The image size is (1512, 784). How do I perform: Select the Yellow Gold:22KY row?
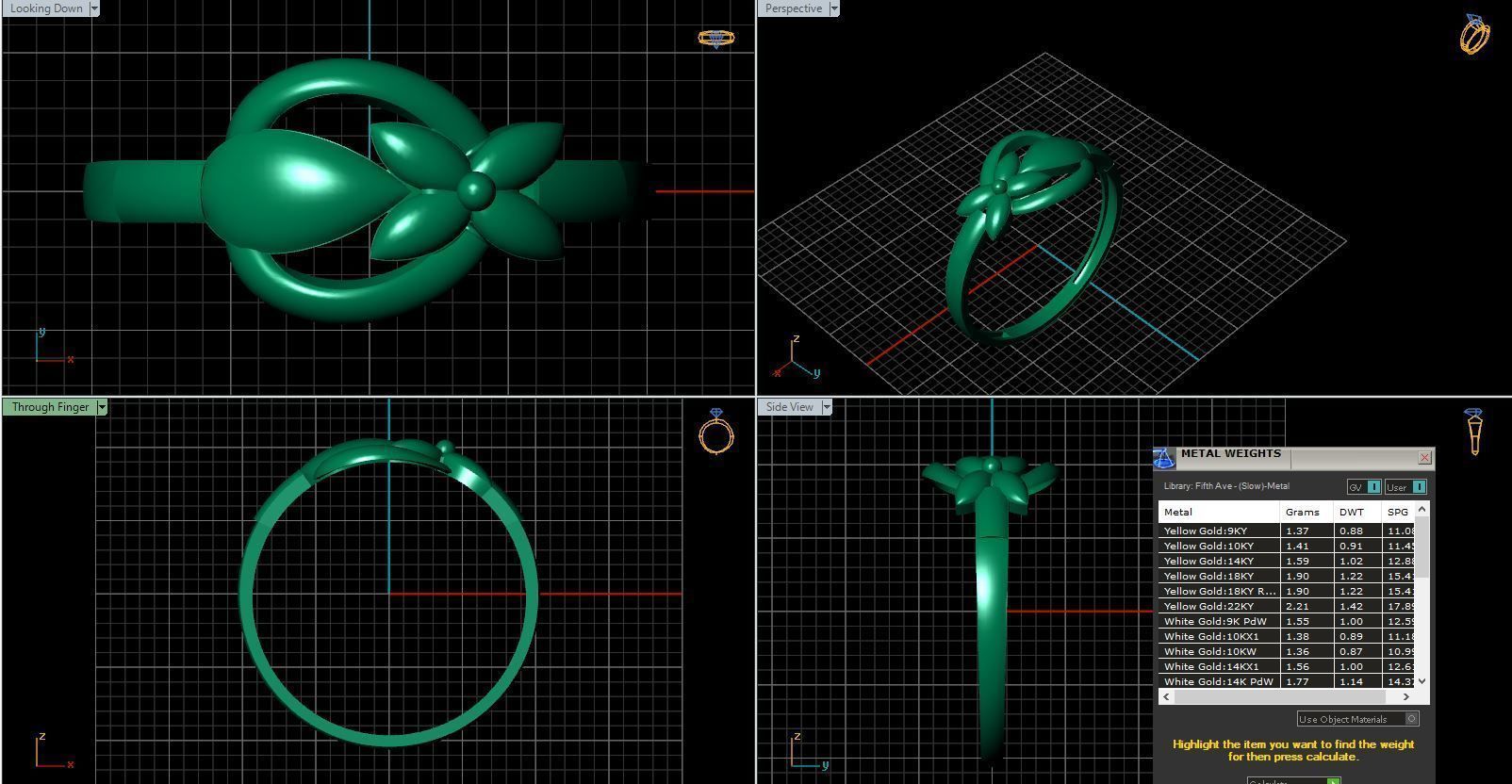coord(1287,606)
